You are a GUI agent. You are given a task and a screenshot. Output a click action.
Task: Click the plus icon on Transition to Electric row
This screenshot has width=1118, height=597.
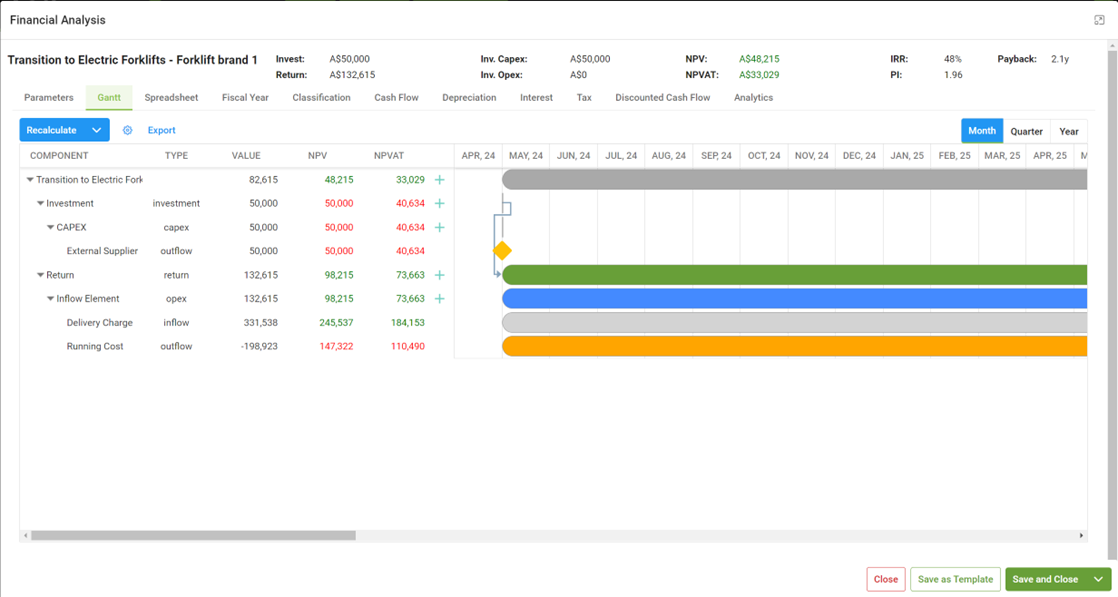[437, 179]
